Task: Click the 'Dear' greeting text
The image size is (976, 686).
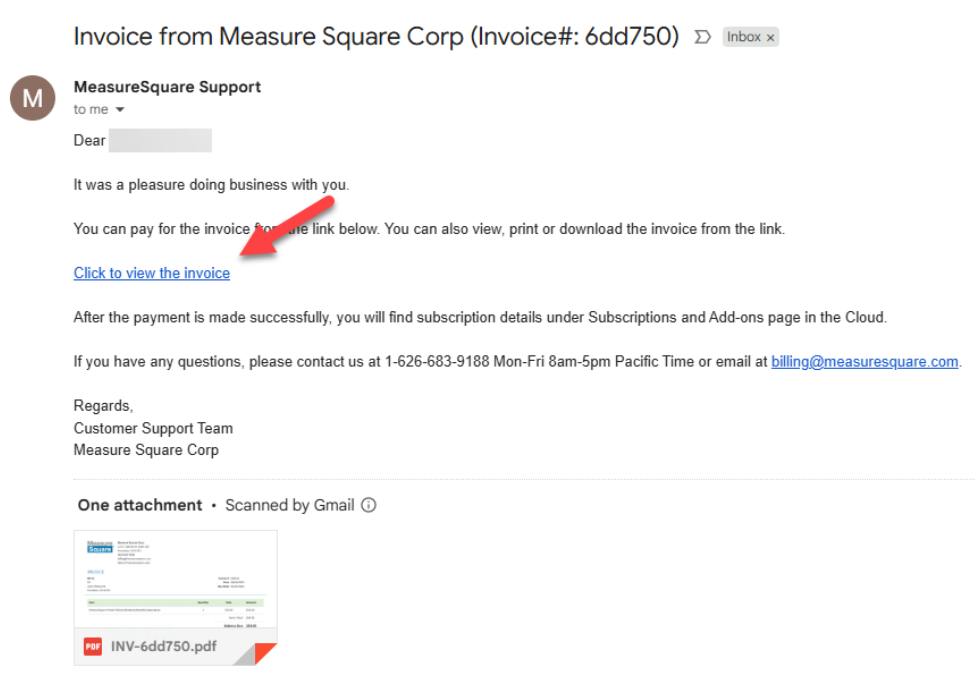Action: click(90, 140)
